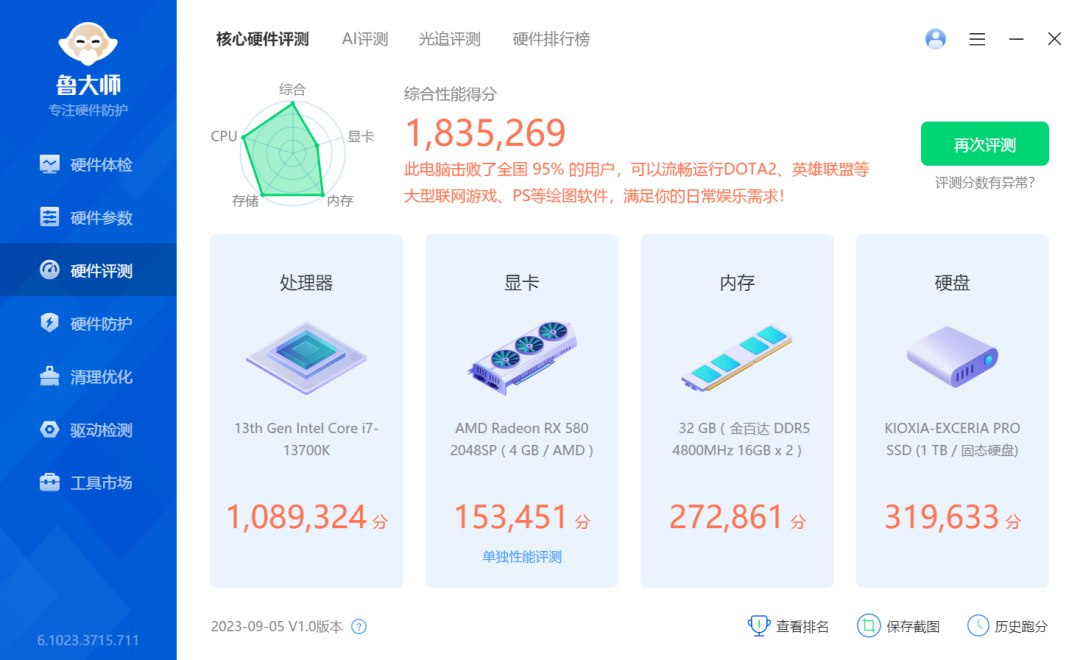The width and height of the screenshot is (1080, 660).
Task: Click graphics card score 153,451
Action: 510,517
